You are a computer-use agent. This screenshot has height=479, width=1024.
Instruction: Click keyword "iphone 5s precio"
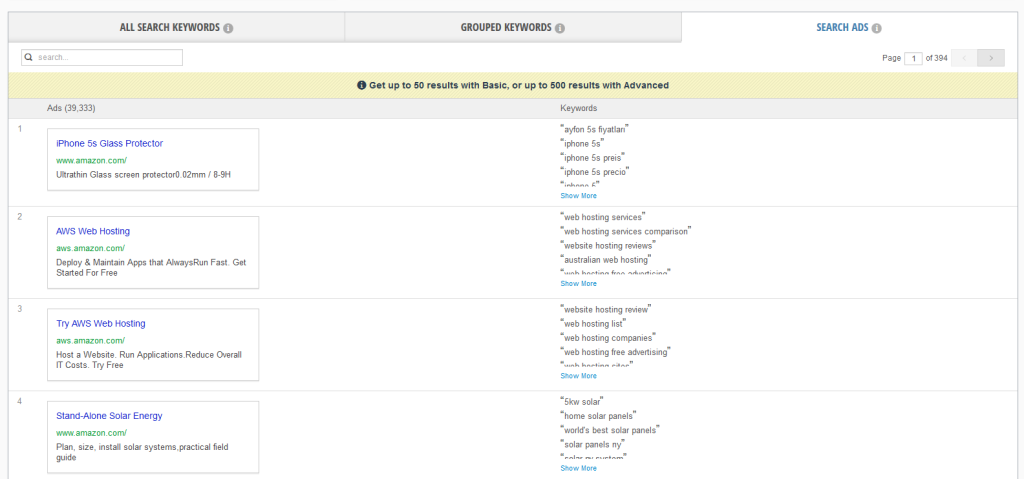click(x=594, y=173)
